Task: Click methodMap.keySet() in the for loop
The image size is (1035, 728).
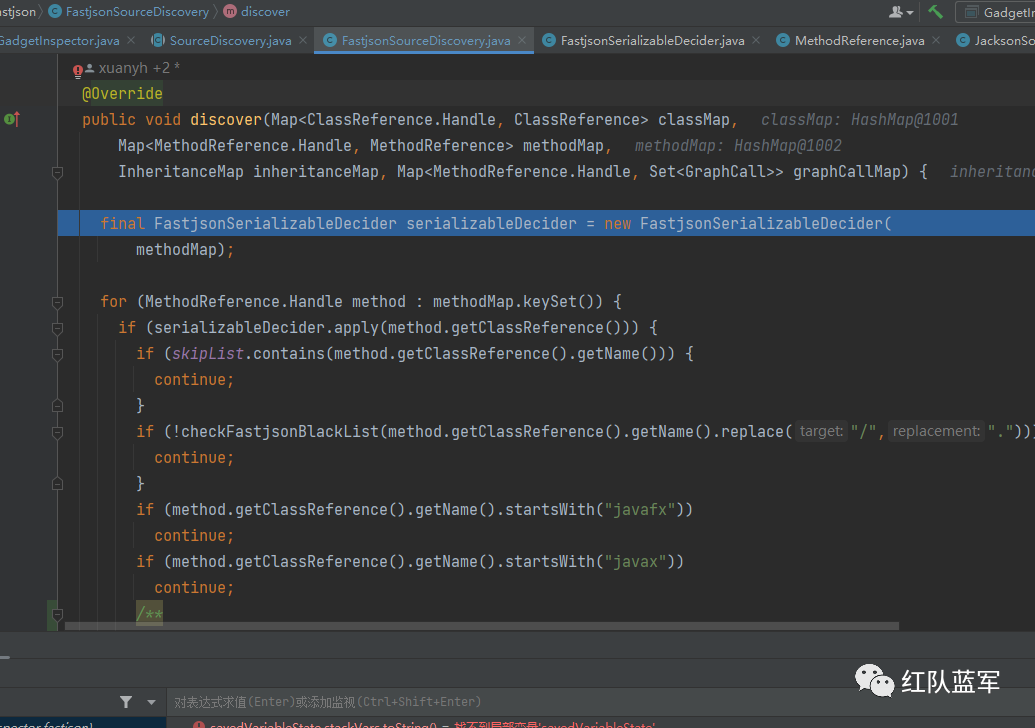Action: tap(518, 302)
